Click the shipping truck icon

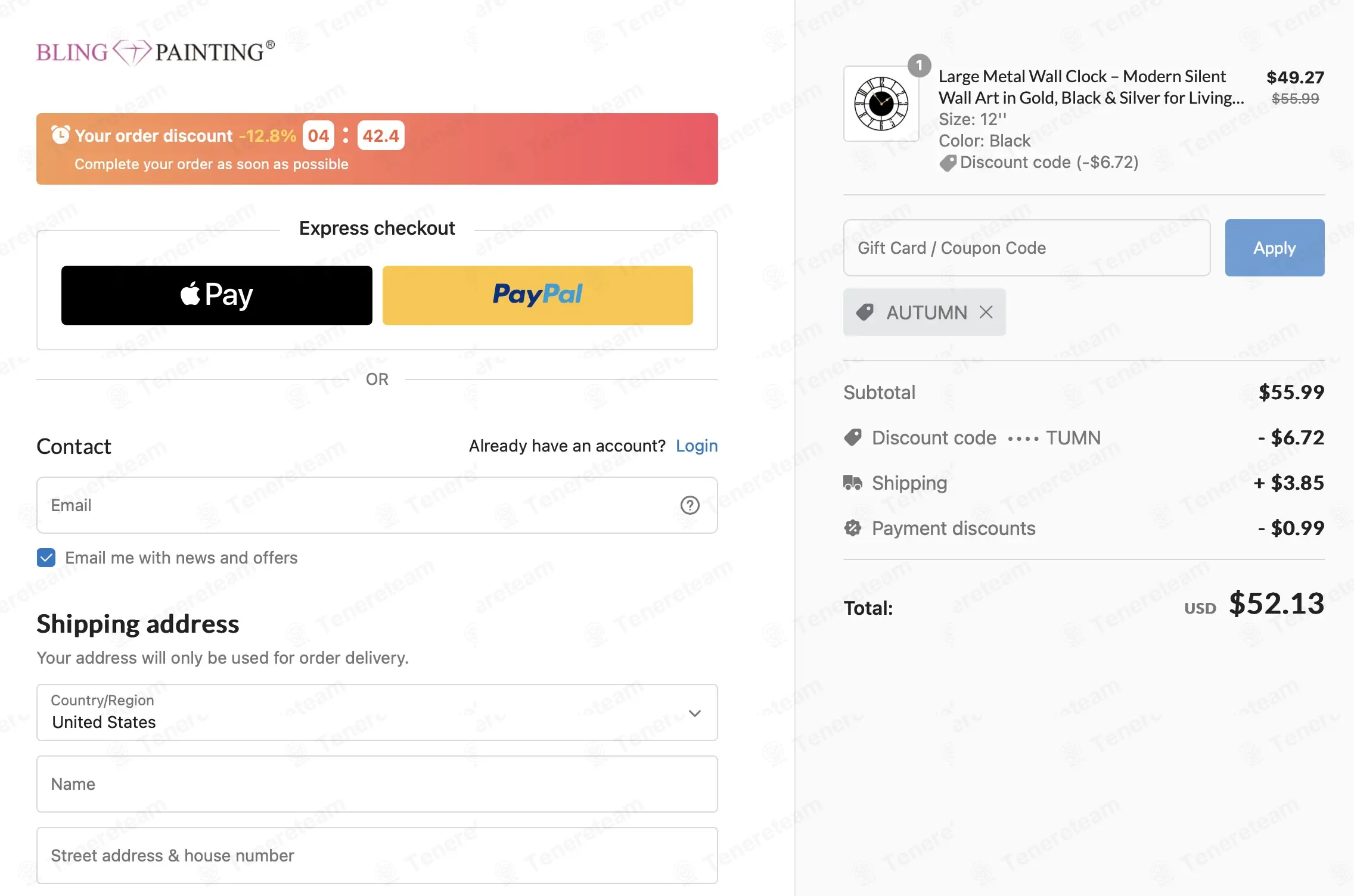coord(853,483)
